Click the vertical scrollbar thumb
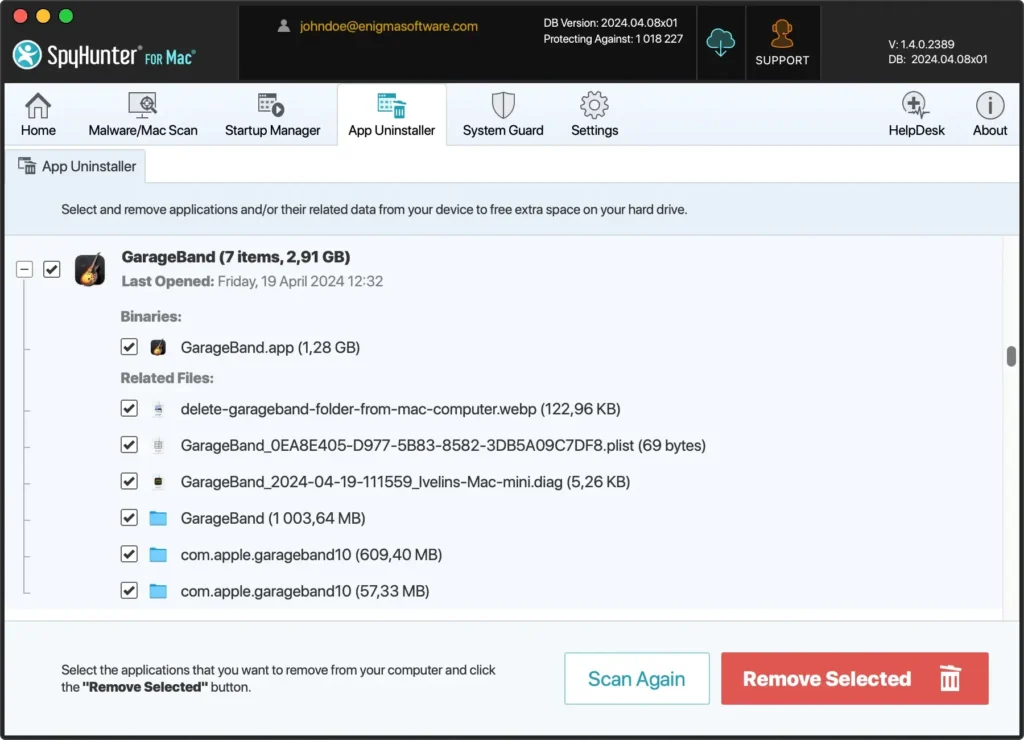1024x740 pixels. [x=1011, y=357]
